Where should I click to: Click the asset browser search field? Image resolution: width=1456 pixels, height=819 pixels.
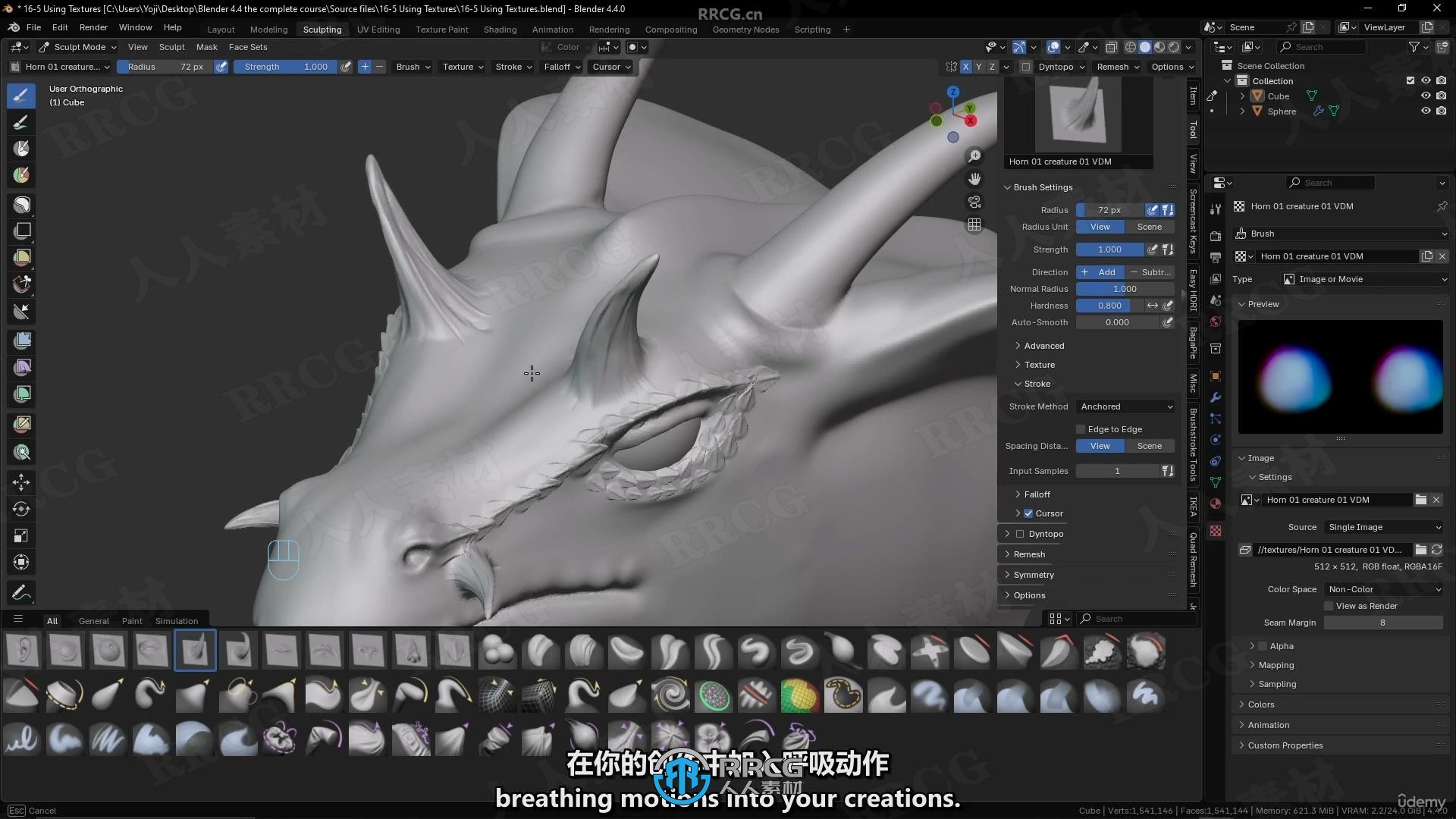pos(1135,619)
